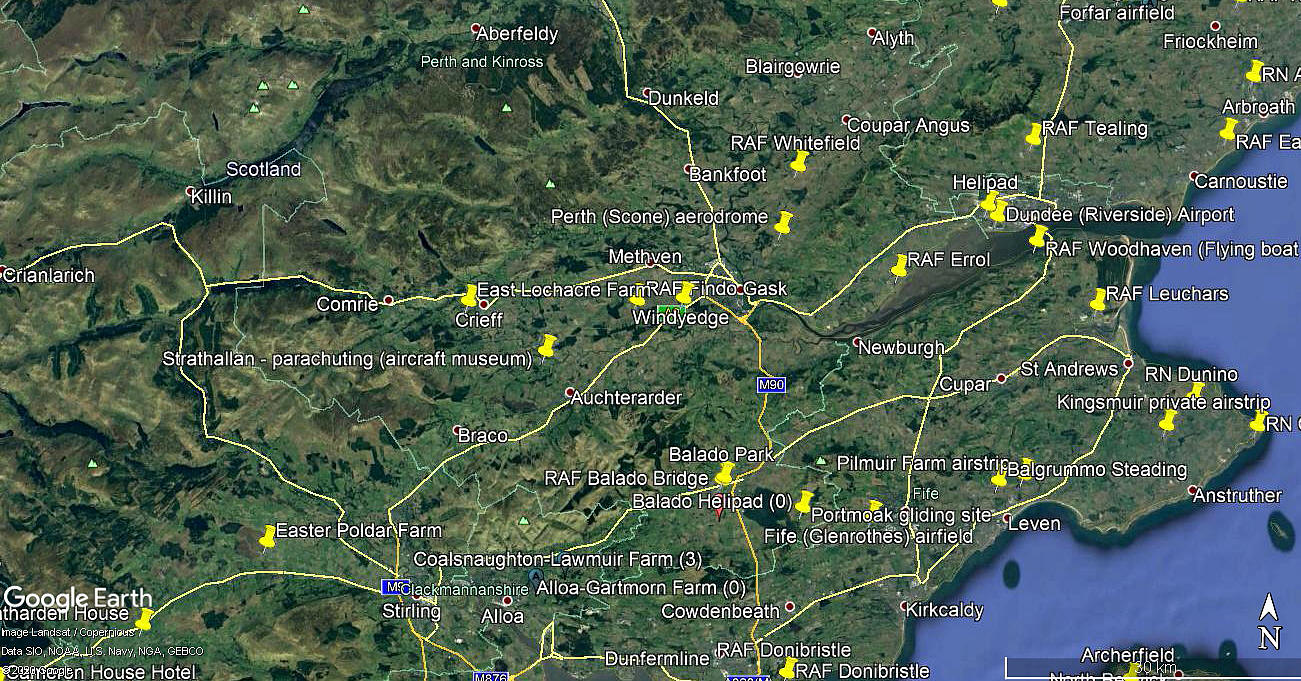This screenshot has height=681, width=1301.
Task: Select the Newburgh town label
Action: point(901,348)
